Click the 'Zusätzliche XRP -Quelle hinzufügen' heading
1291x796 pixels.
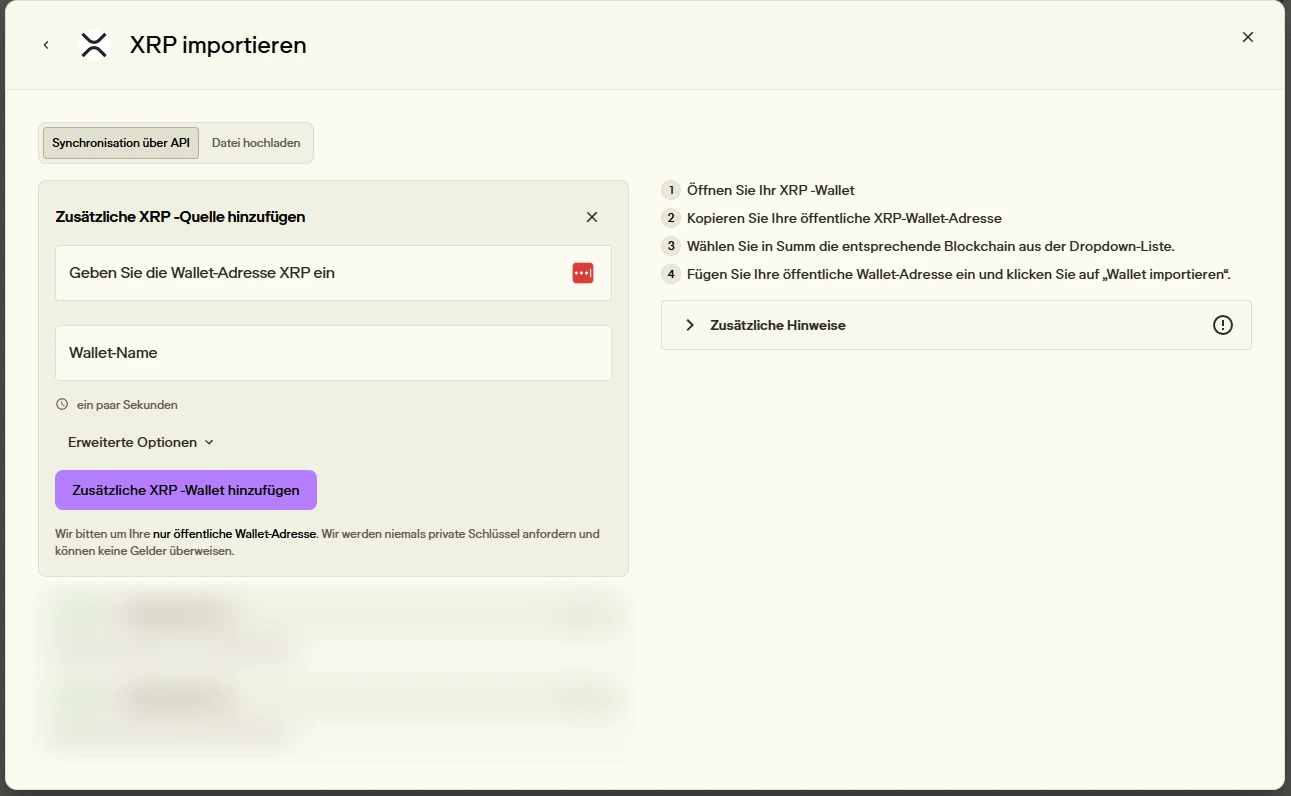click(181, 217)
